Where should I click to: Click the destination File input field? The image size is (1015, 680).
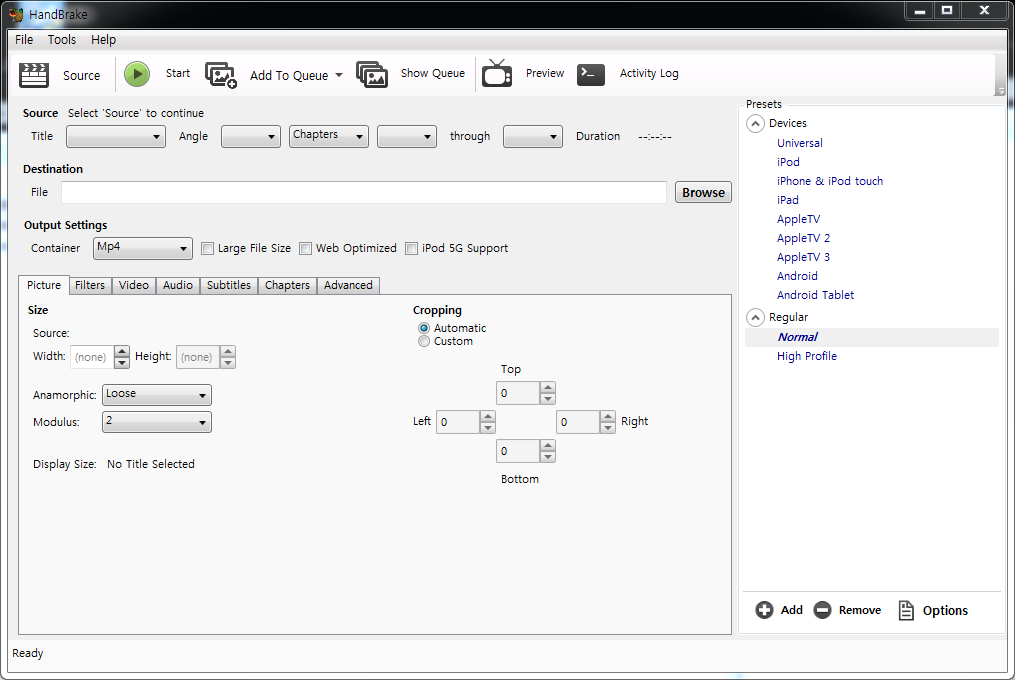364,192
